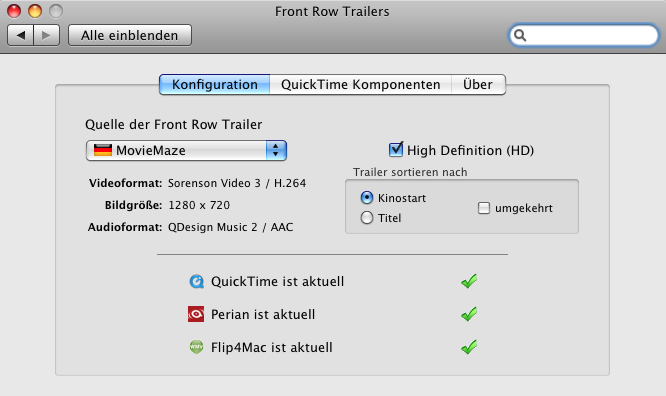Switch to the QuickTime Komponenten tab
Viewport: 666px width, 396px height.
(x=361, y=85)
